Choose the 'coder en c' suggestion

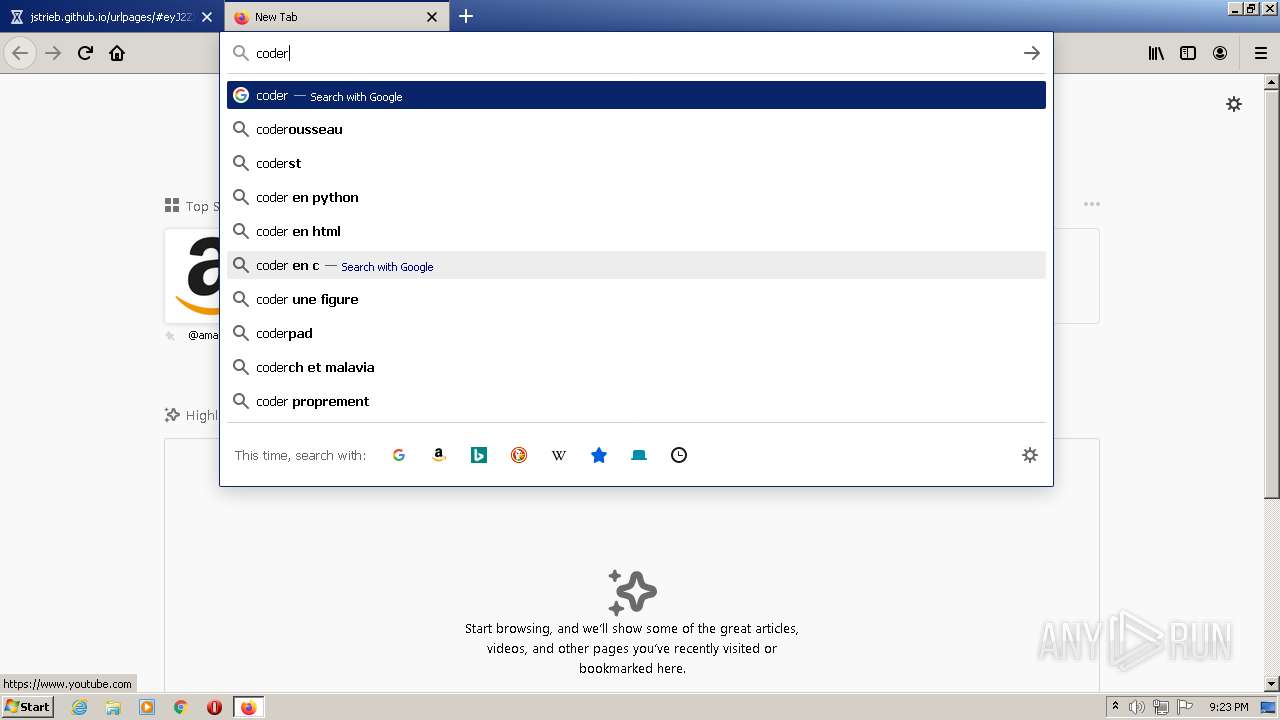coord(636,265)
